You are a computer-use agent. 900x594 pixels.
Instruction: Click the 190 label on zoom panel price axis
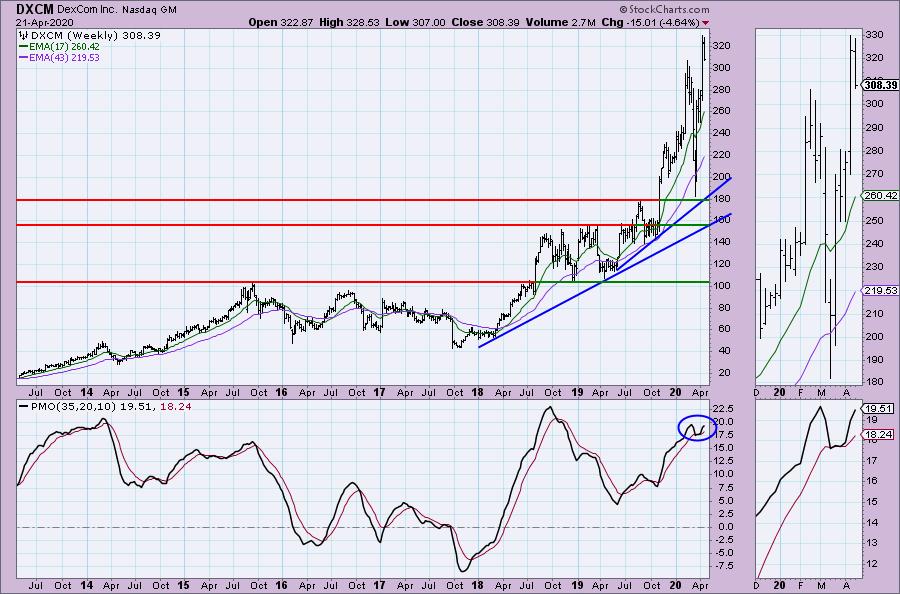874,360
